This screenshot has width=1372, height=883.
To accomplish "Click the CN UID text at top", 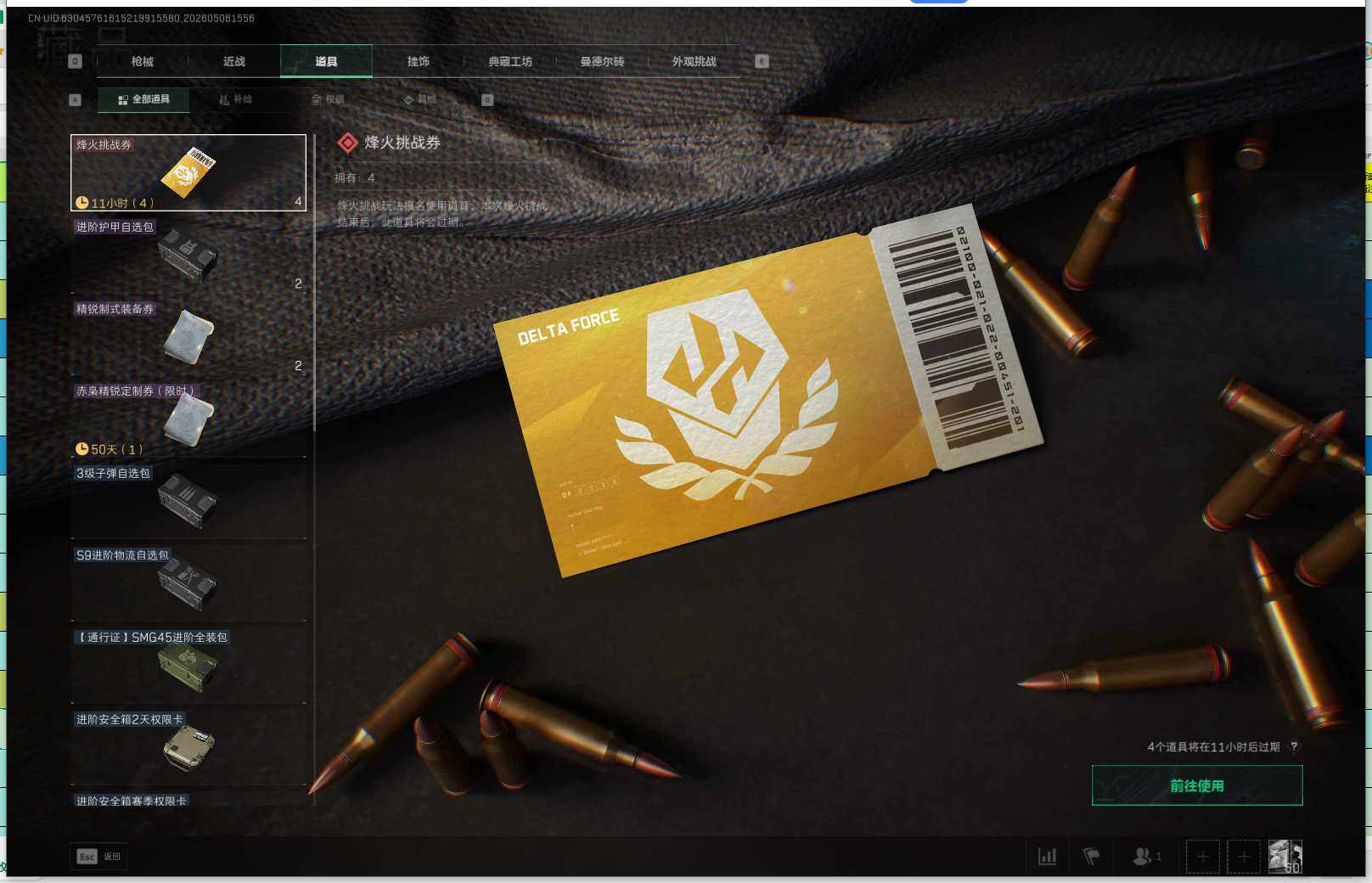I will tap(141, 18).
